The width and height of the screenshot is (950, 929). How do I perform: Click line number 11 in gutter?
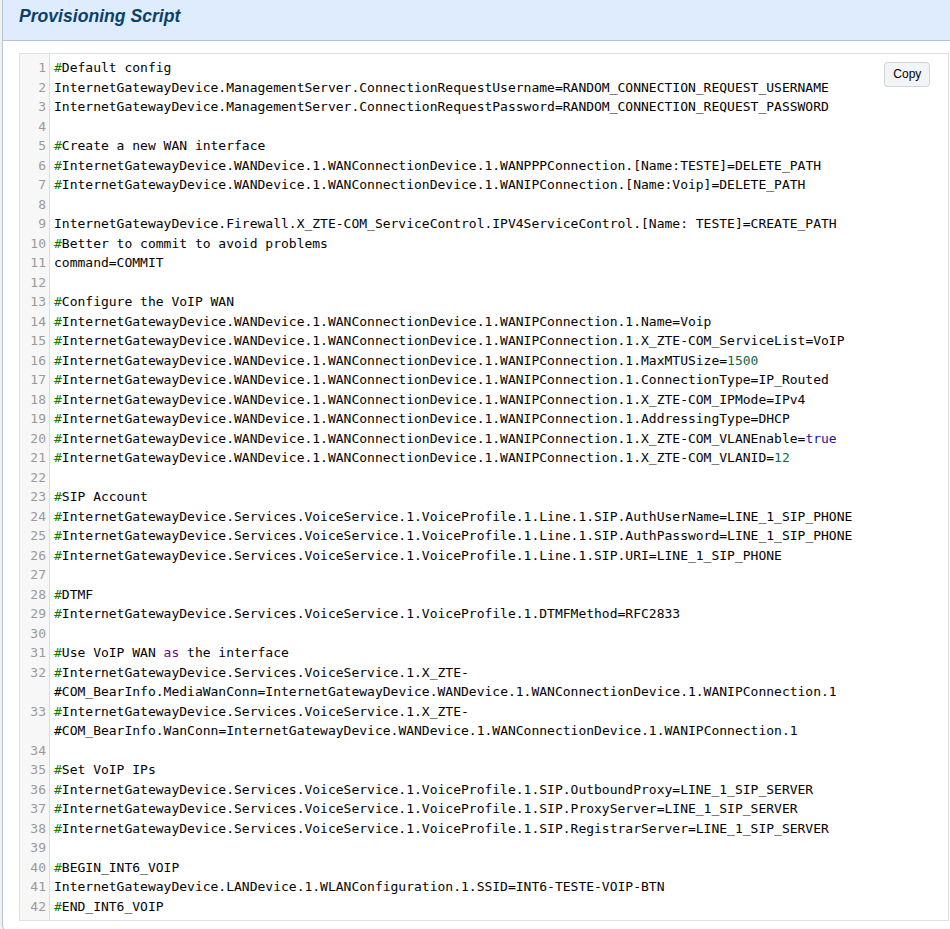click(x=38, y=263)
